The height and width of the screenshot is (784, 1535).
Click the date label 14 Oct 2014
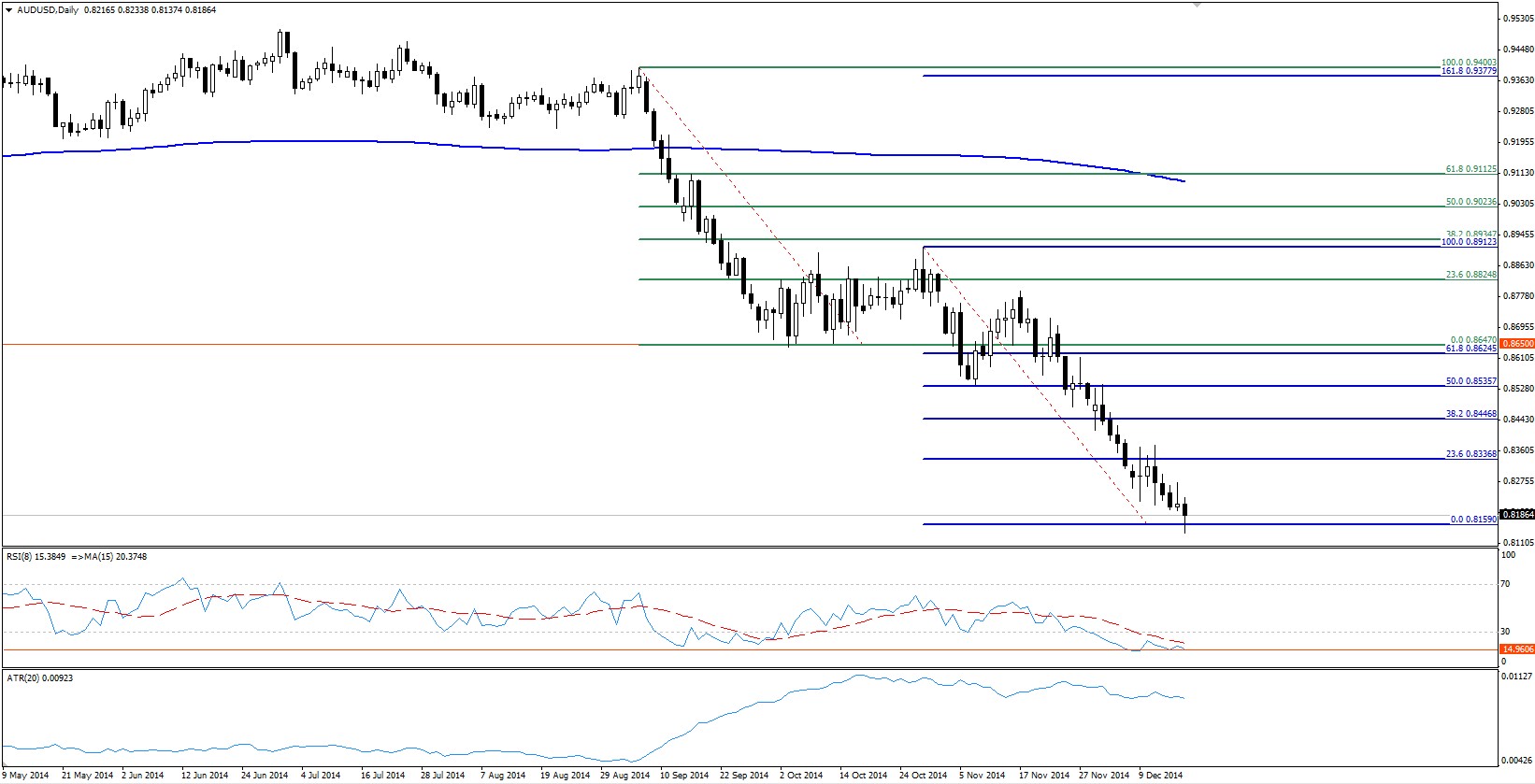click(864, 776)
